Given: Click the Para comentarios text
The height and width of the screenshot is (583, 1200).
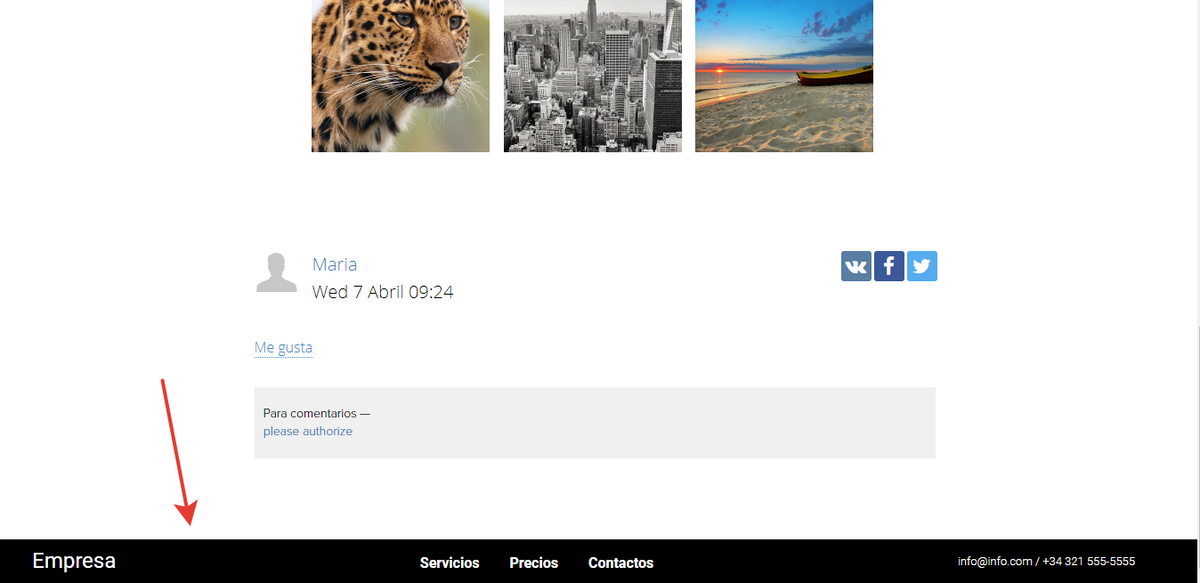Looking at the screenshot, I should pyautogui.click(x=317, y=413).
